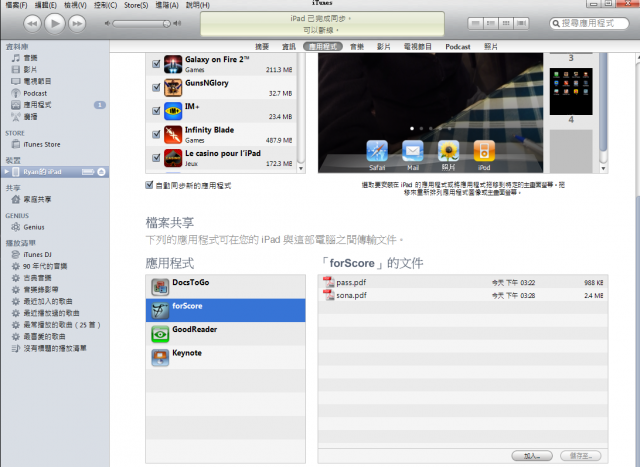The width and height of the screenshot is (640, 467).
Task: Click the Galaxy on Fire 2 app icon
Action: (x=173, y=64)
